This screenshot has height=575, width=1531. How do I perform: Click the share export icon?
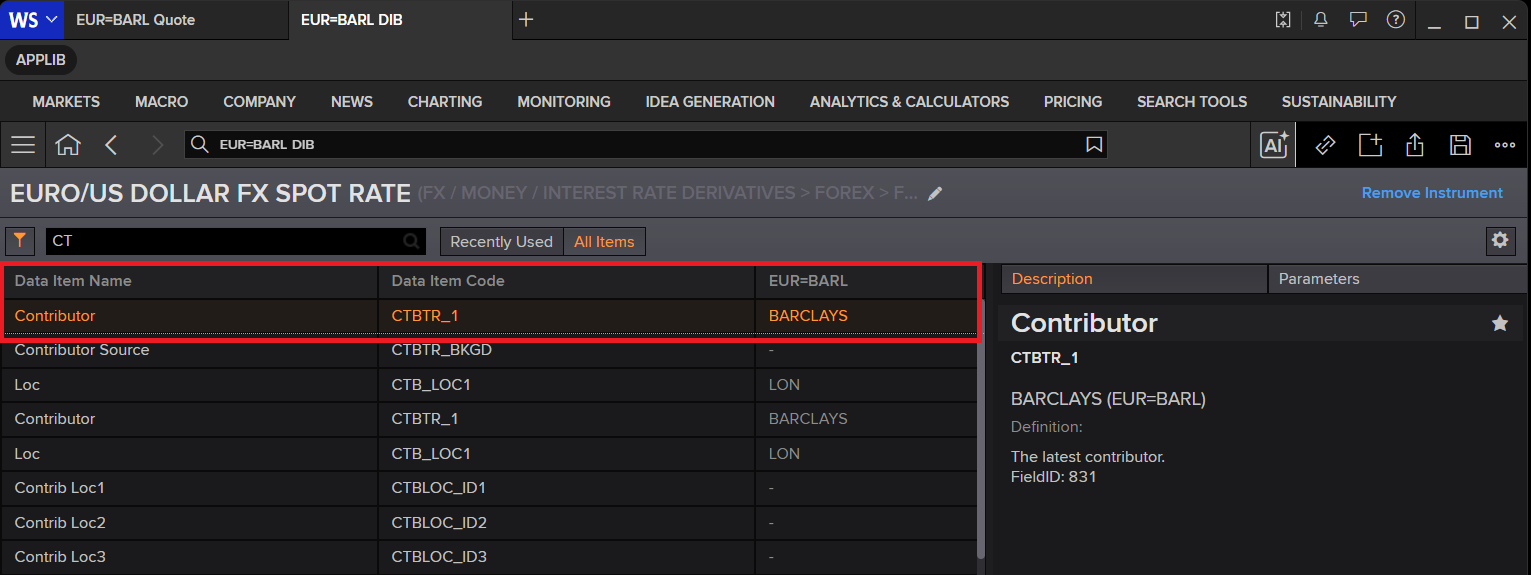(x=1415, y=145)
